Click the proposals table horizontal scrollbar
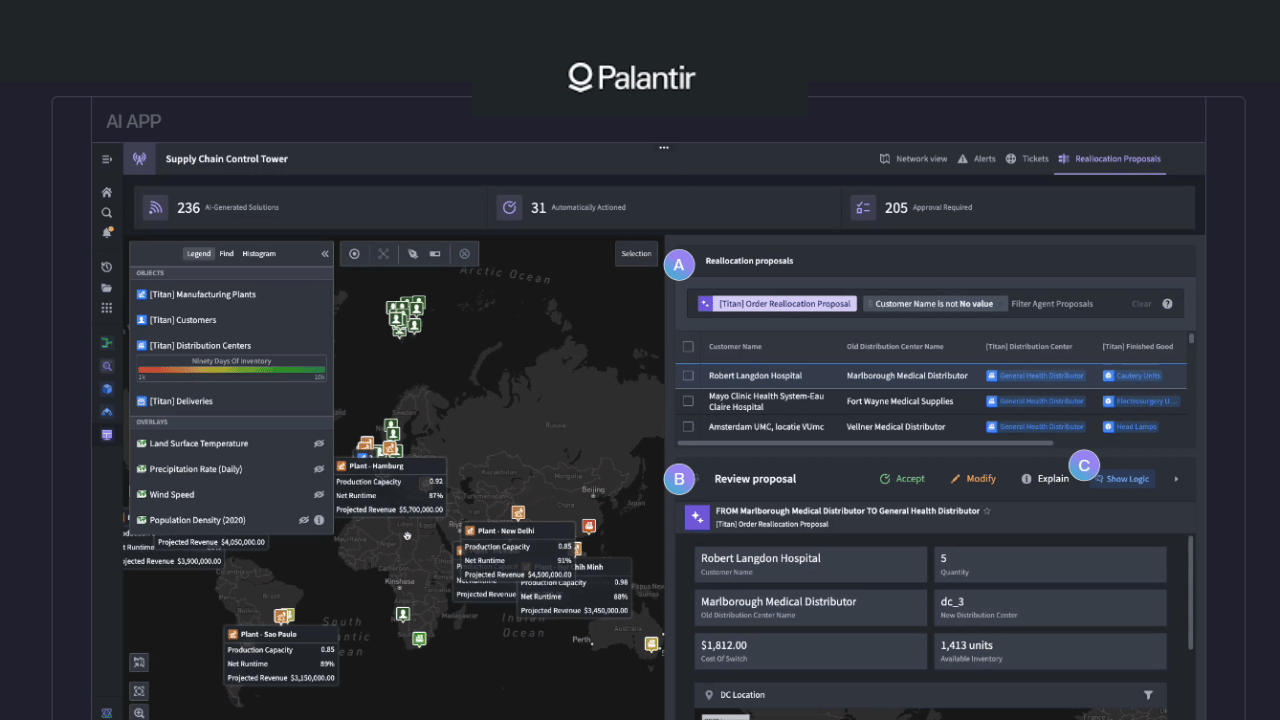Image resolution: width=1280 pixels, height=720 pixels. (865, 442)
